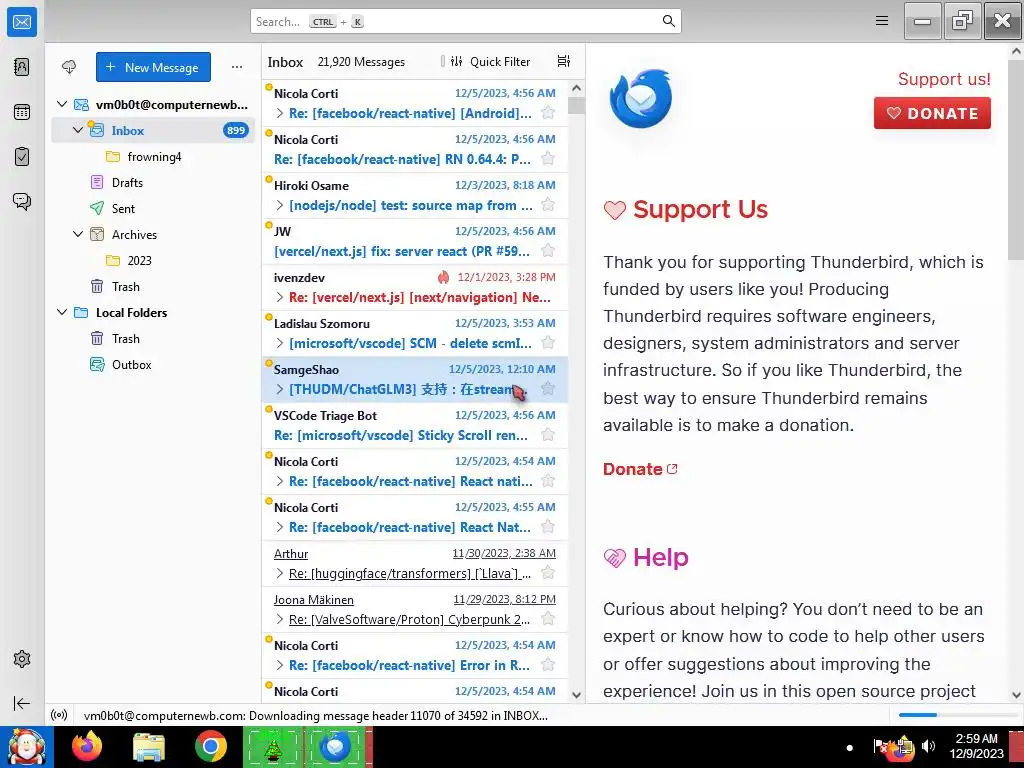
Task: Click the online status icon
Action: 59,715
